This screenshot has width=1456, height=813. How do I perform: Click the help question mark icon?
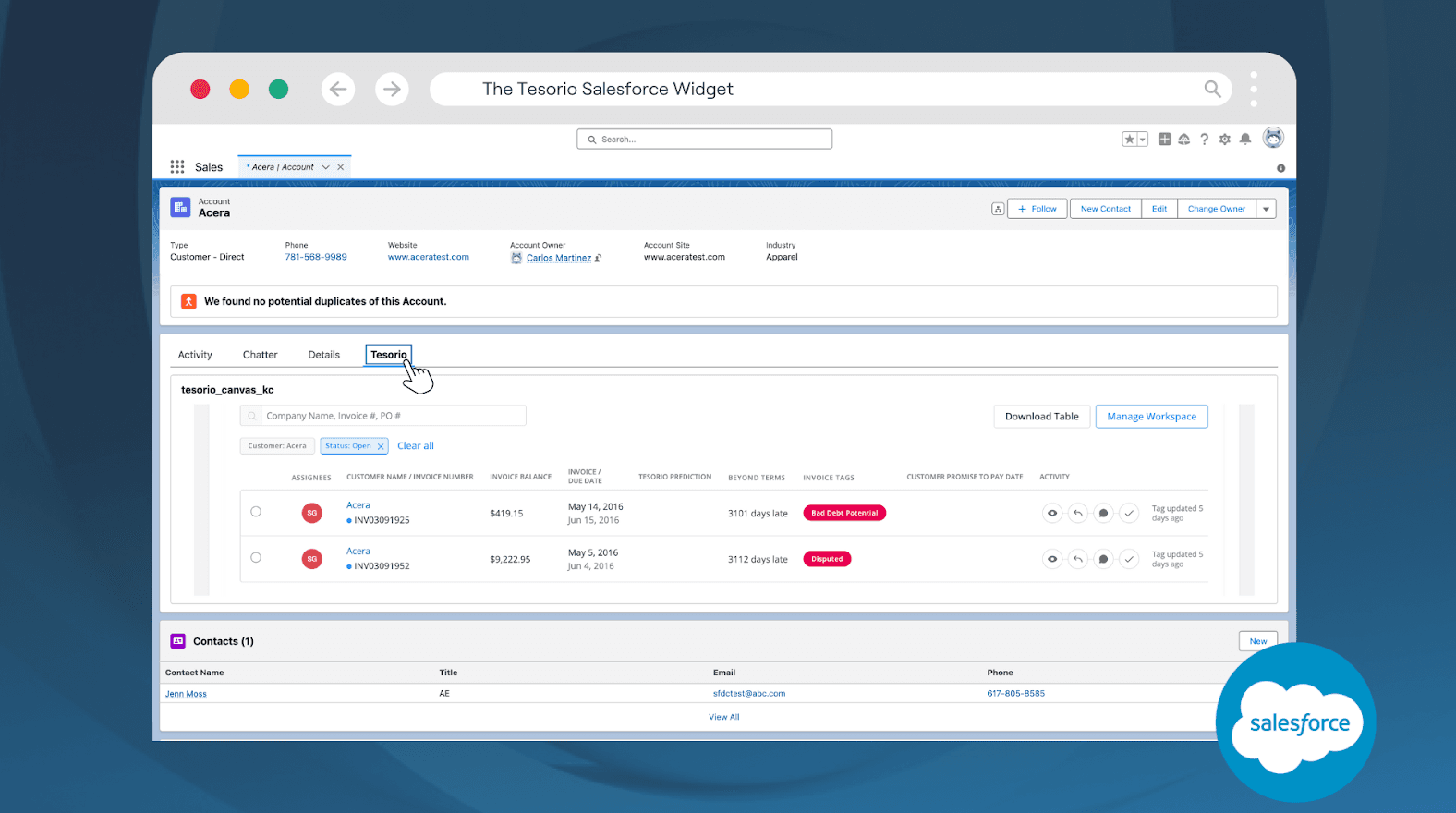pyautogui.click(x=1204, y=140)
